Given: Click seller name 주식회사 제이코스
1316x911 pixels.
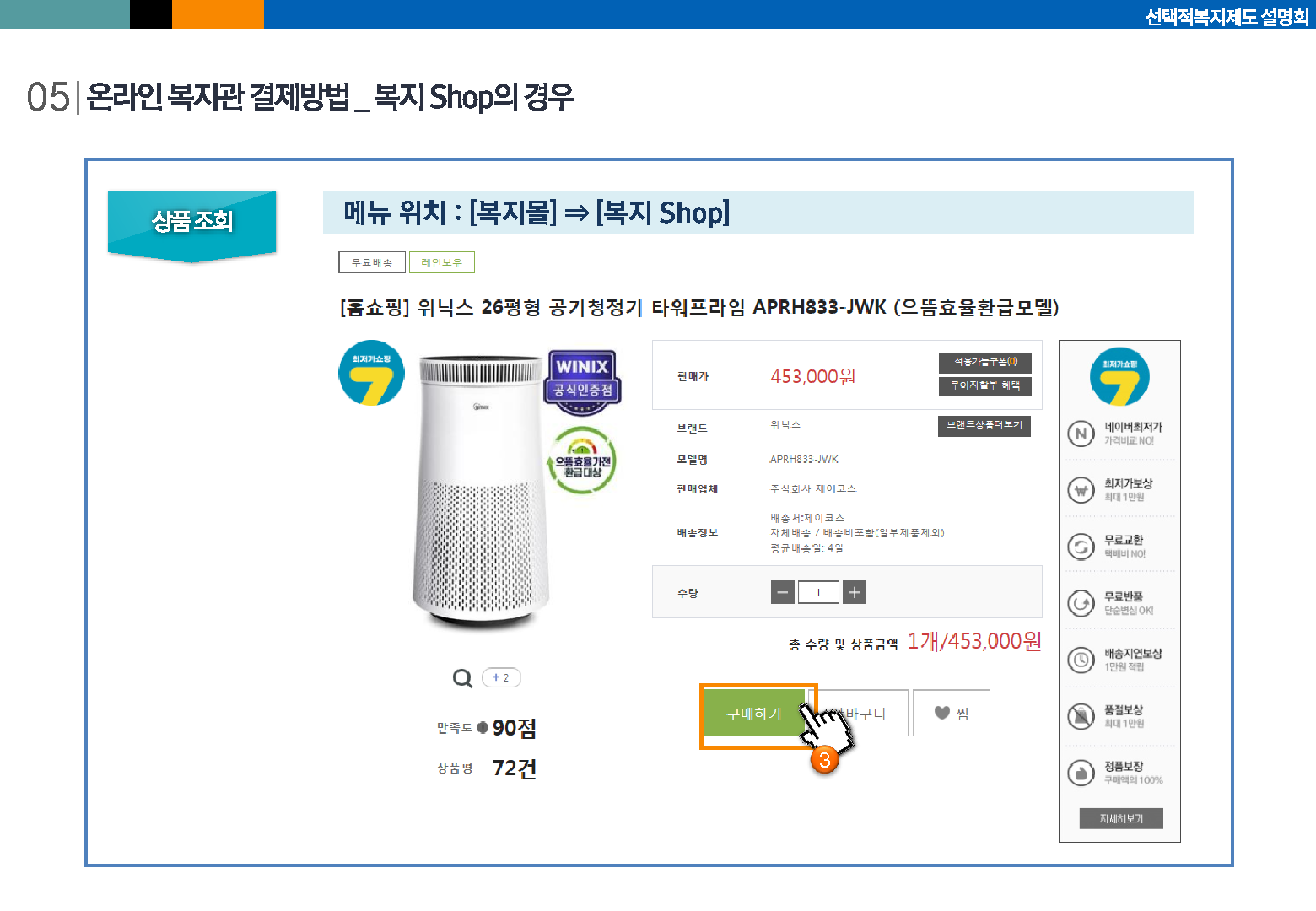Looking at the screenshot, I should [813, 489].
